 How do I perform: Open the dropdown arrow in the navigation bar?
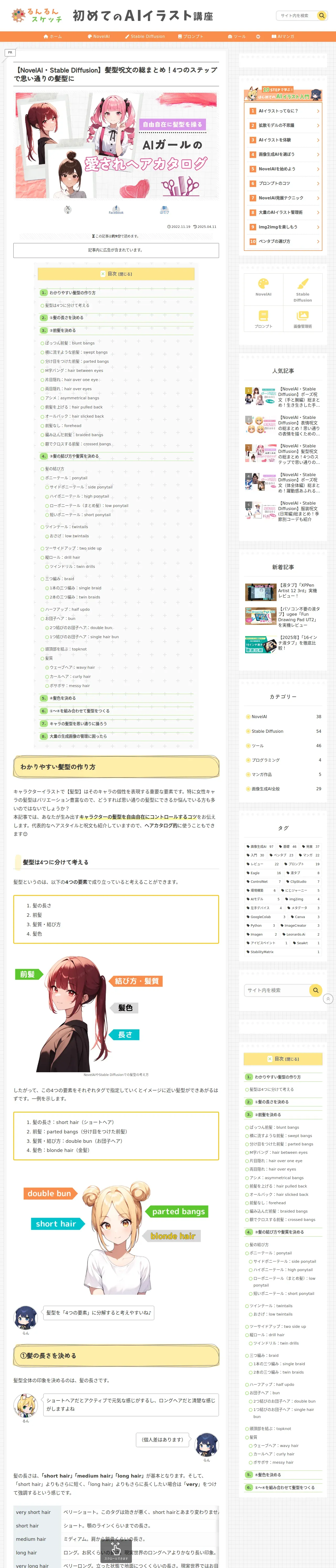pyautogui.click(x=258, y=37)
